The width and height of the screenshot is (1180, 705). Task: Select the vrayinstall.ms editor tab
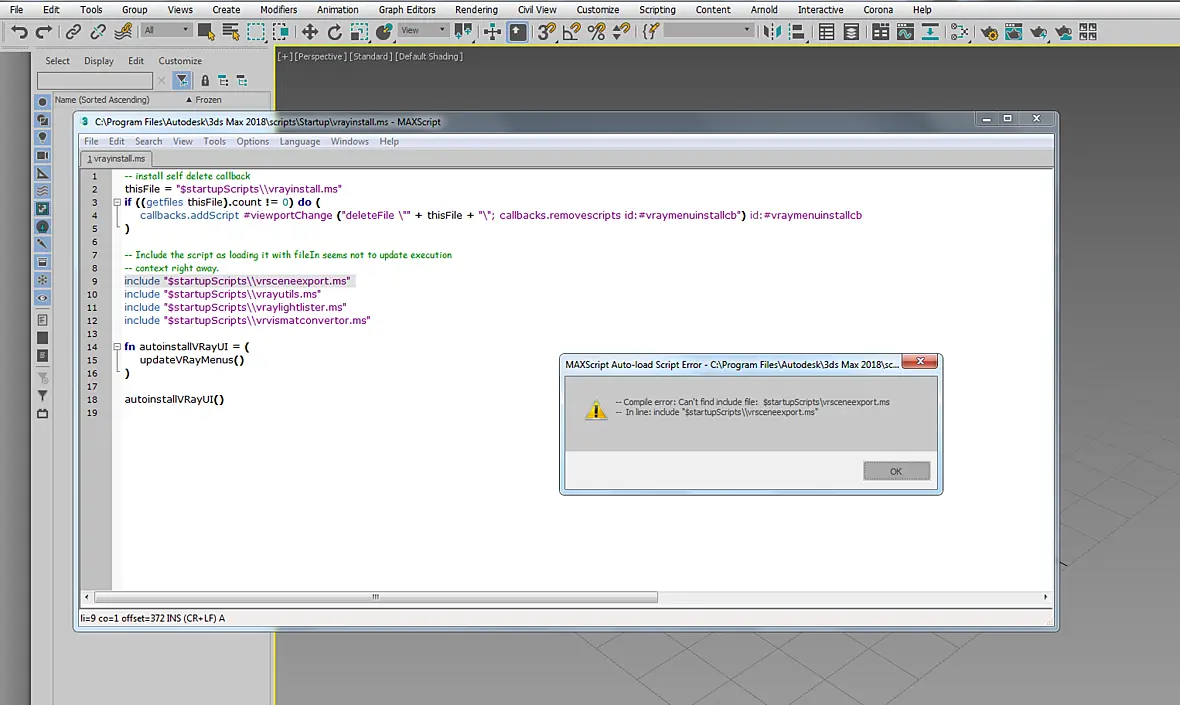tap(116, 159)
